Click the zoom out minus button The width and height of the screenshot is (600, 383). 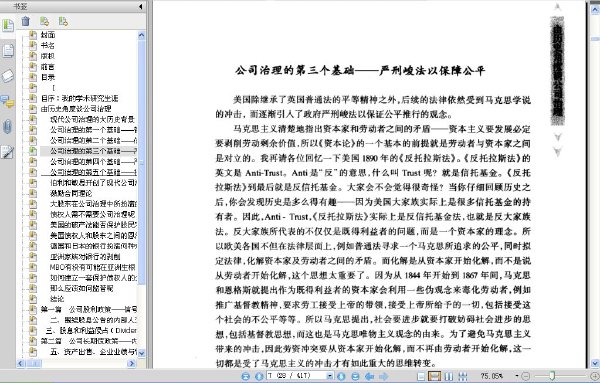click(x=525, y=376)
